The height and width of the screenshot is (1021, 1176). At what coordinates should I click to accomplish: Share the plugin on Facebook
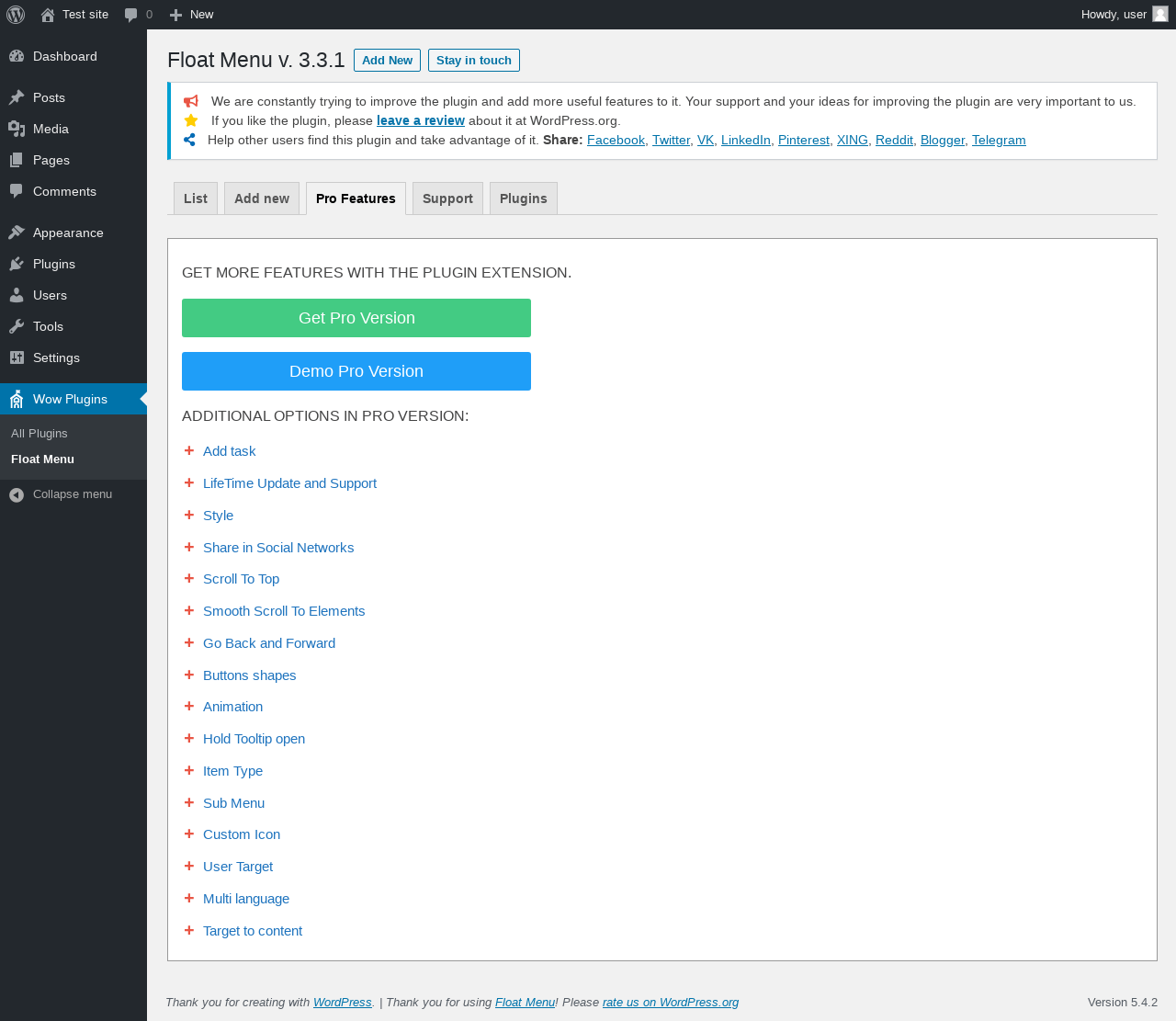pyautogui.click(x=616, y=140)
